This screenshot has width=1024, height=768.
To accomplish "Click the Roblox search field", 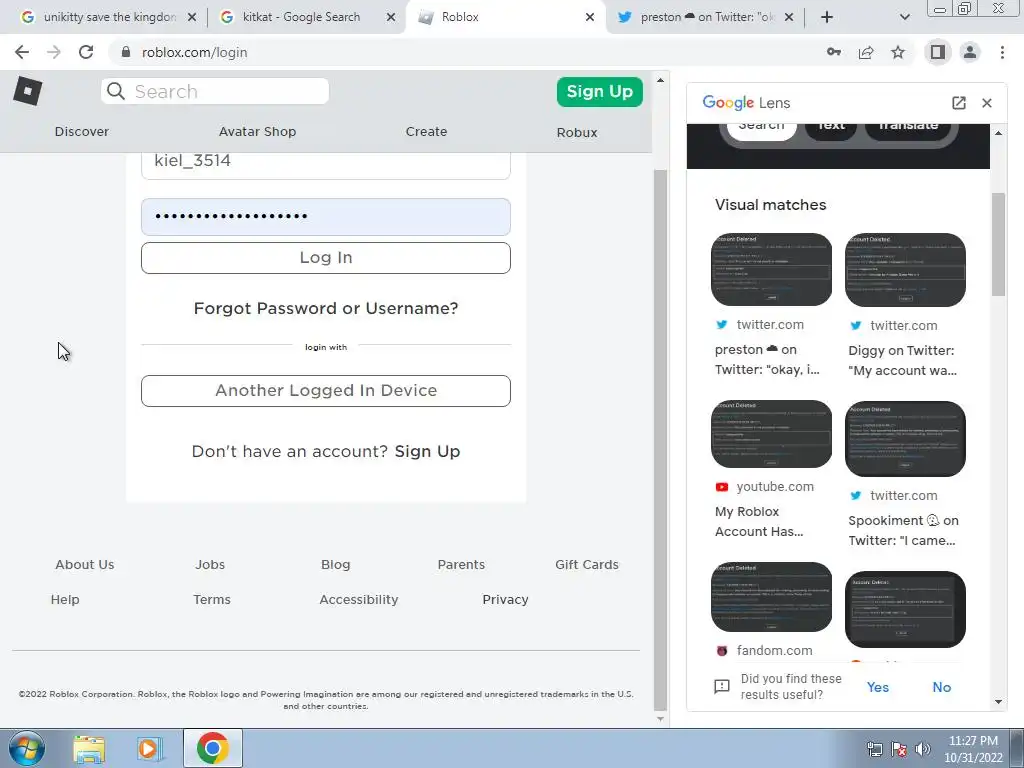I will [x=216, y=91].
